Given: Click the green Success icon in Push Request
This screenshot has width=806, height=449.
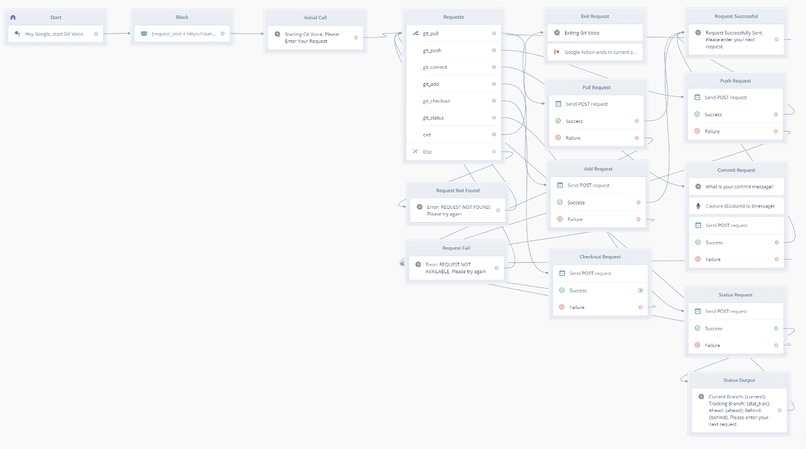Looking at the screenshot, I should click(x=697, y=114).
